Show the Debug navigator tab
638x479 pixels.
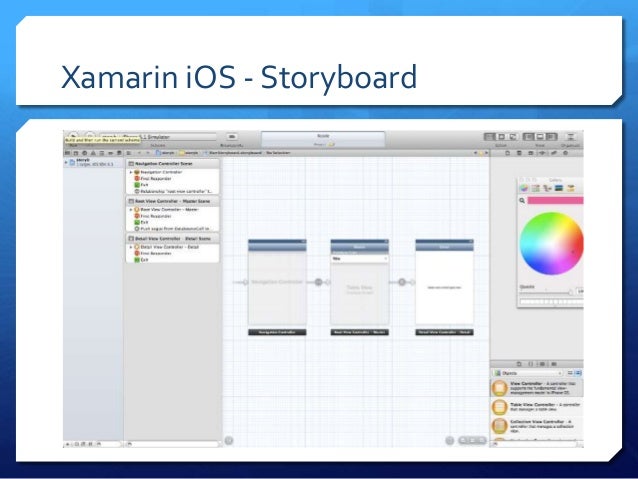pyautogui.click(x=101, y=153)
